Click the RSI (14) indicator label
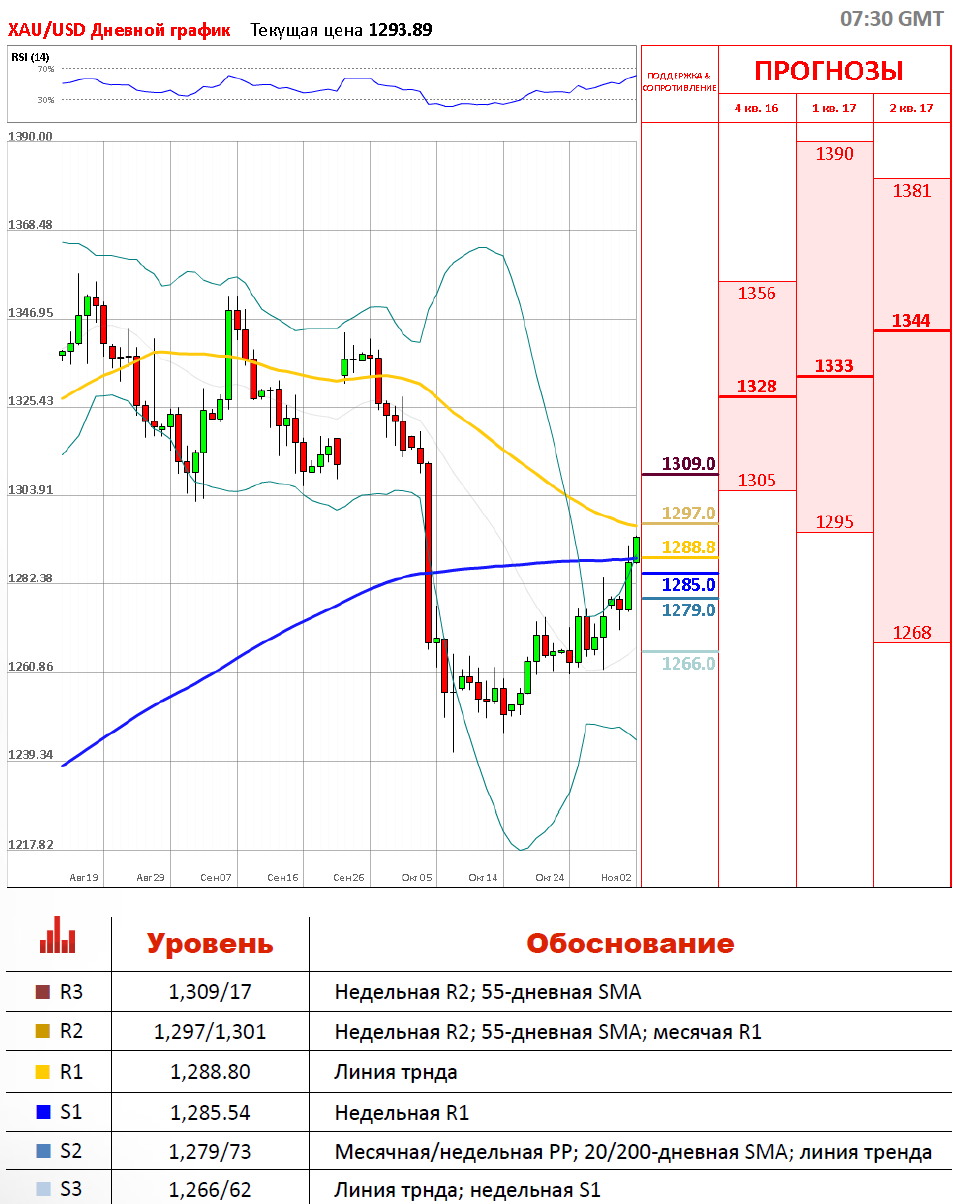Viewport: 953px width, 1204px height. pyautogui.click(x=30, y=57)
